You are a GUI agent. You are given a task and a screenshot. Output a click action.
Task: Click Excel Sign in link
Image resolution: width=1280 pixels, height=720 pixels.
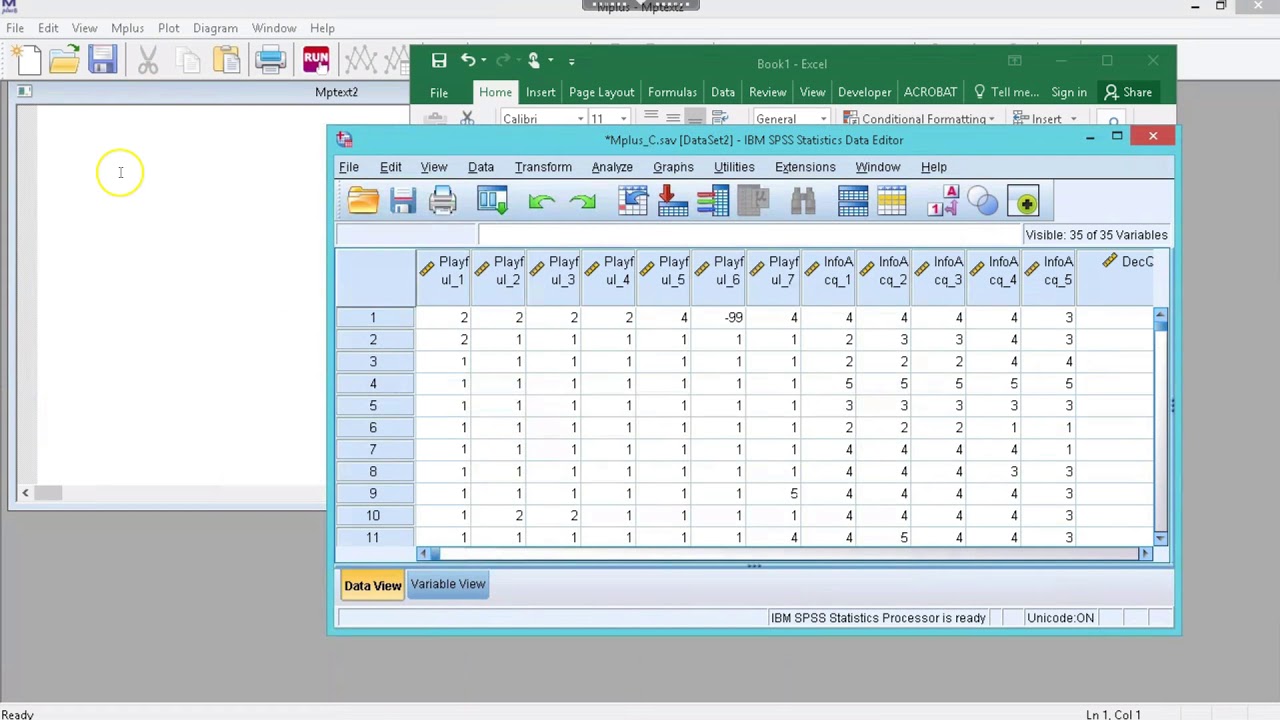[x=1069, y=92]
